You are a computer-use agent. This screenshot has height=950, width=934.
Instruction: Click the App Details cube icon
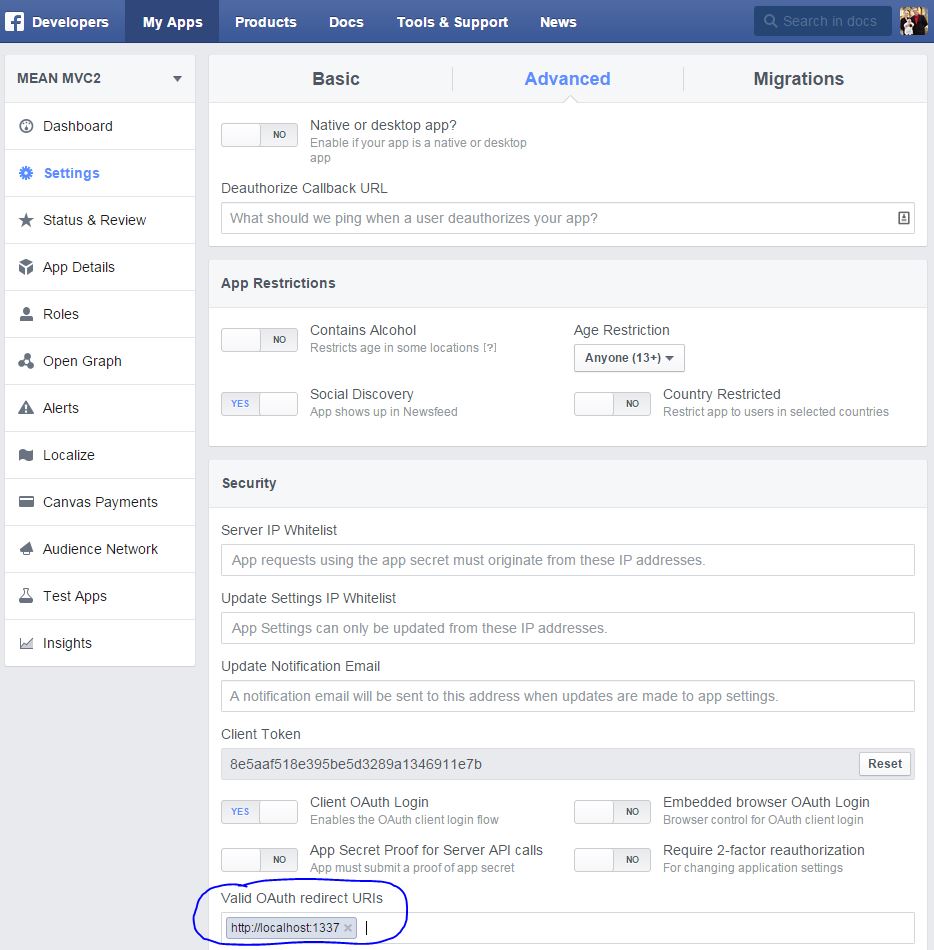(26, 267)
